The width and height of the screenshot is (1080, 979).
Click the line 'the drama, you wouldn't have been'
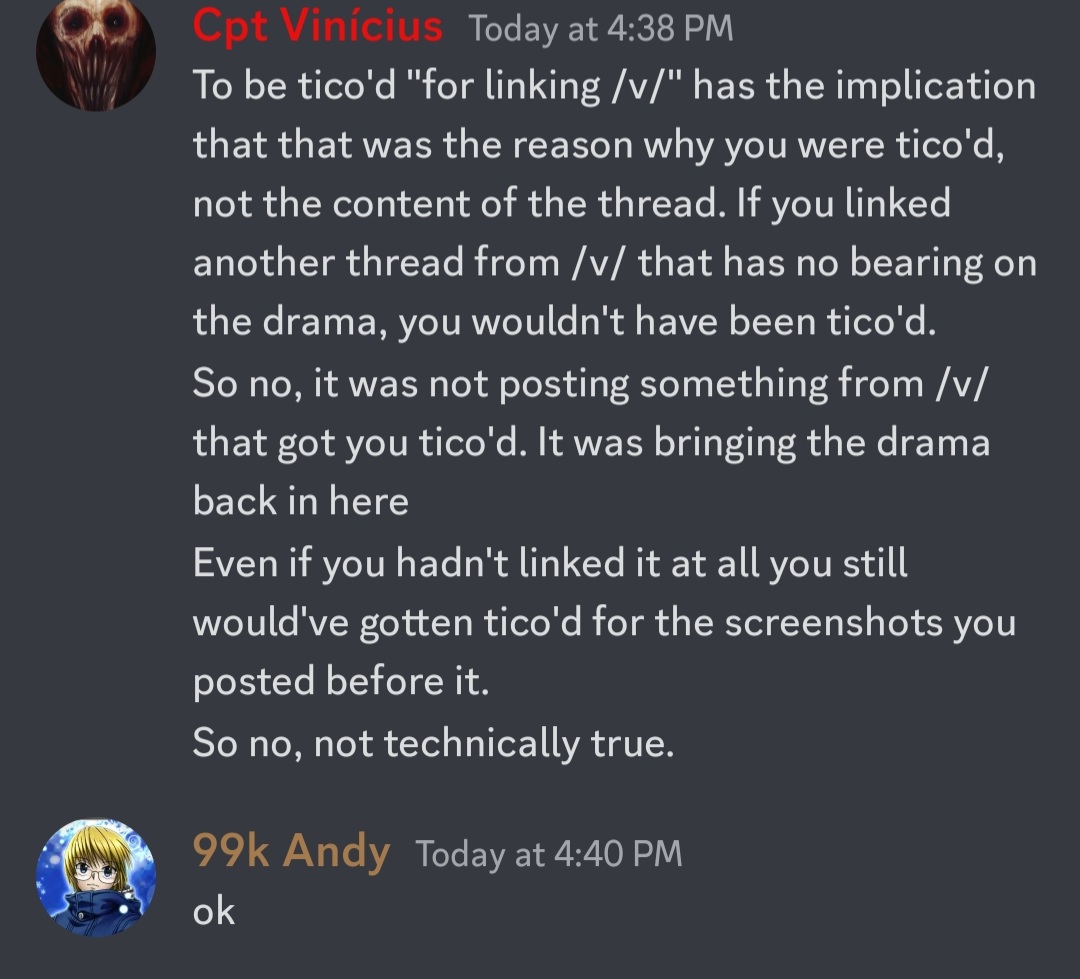[x=565, y=322]
